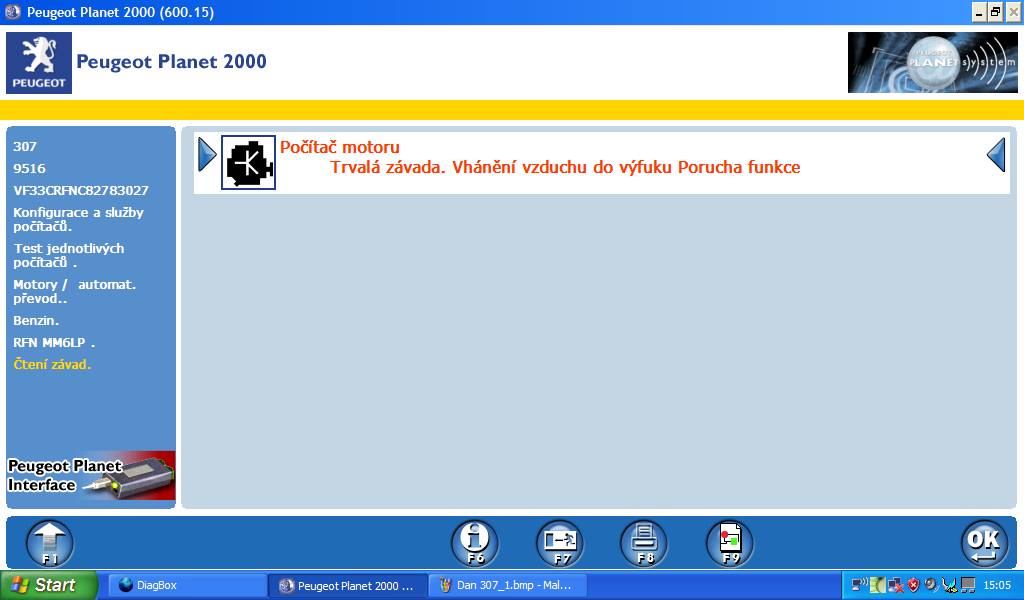1024x600 pixels.
Task: Select highlighted Čtení závad. item
Action: 52,364
